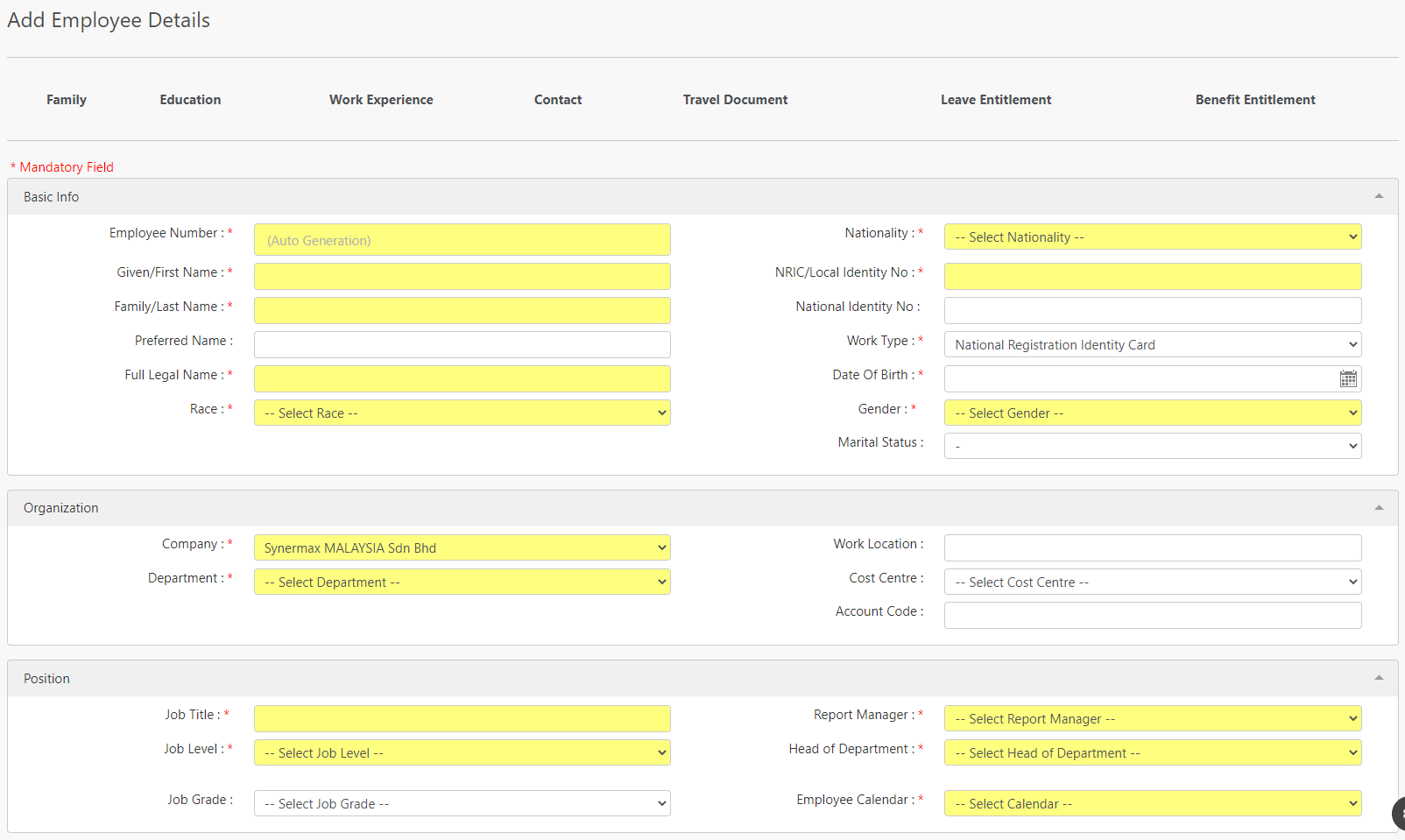The image size is (1405, 840).
Task: Click the Mandatory Field notice text
Action: [x=62, y=166]
